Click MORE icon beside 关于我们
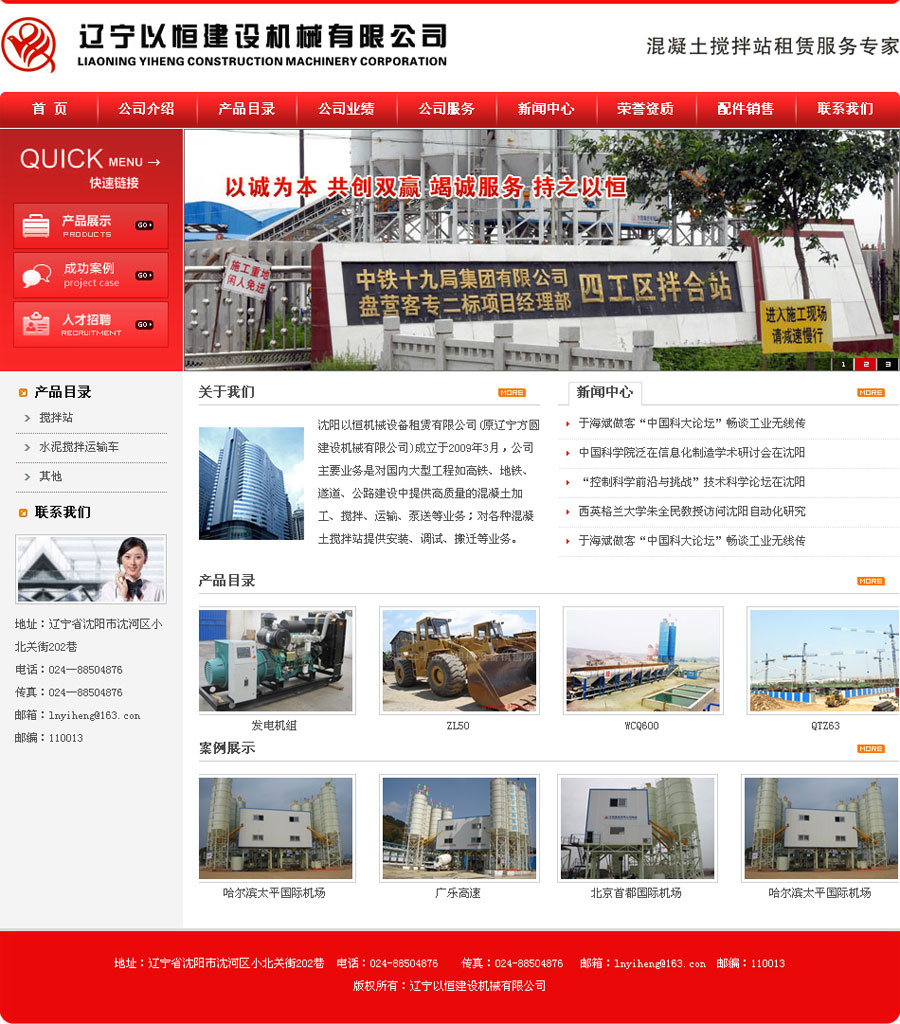This screenshot has width=900, height=1024. point(511,392)
